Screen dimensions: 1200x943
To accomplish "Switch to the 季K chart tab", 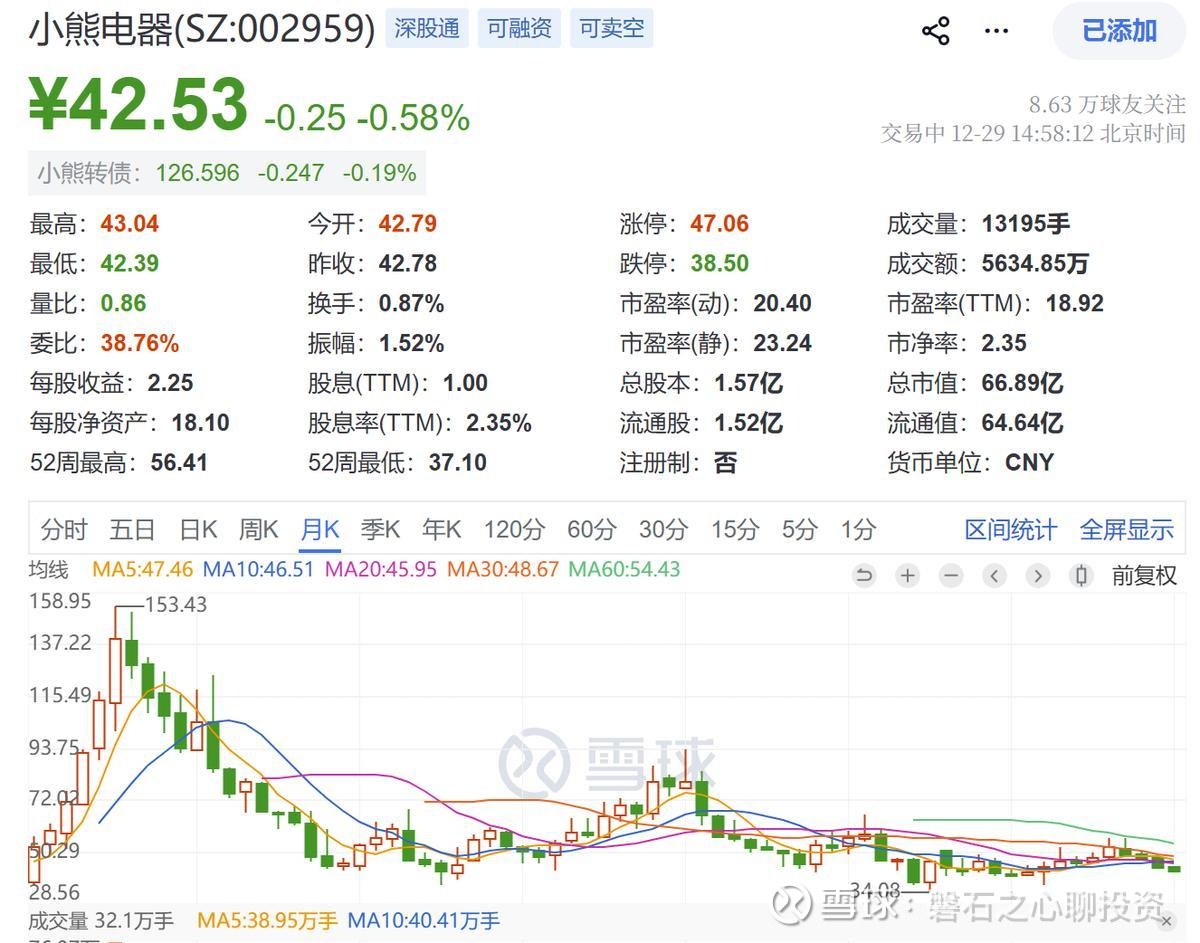I will click(381, 530).
